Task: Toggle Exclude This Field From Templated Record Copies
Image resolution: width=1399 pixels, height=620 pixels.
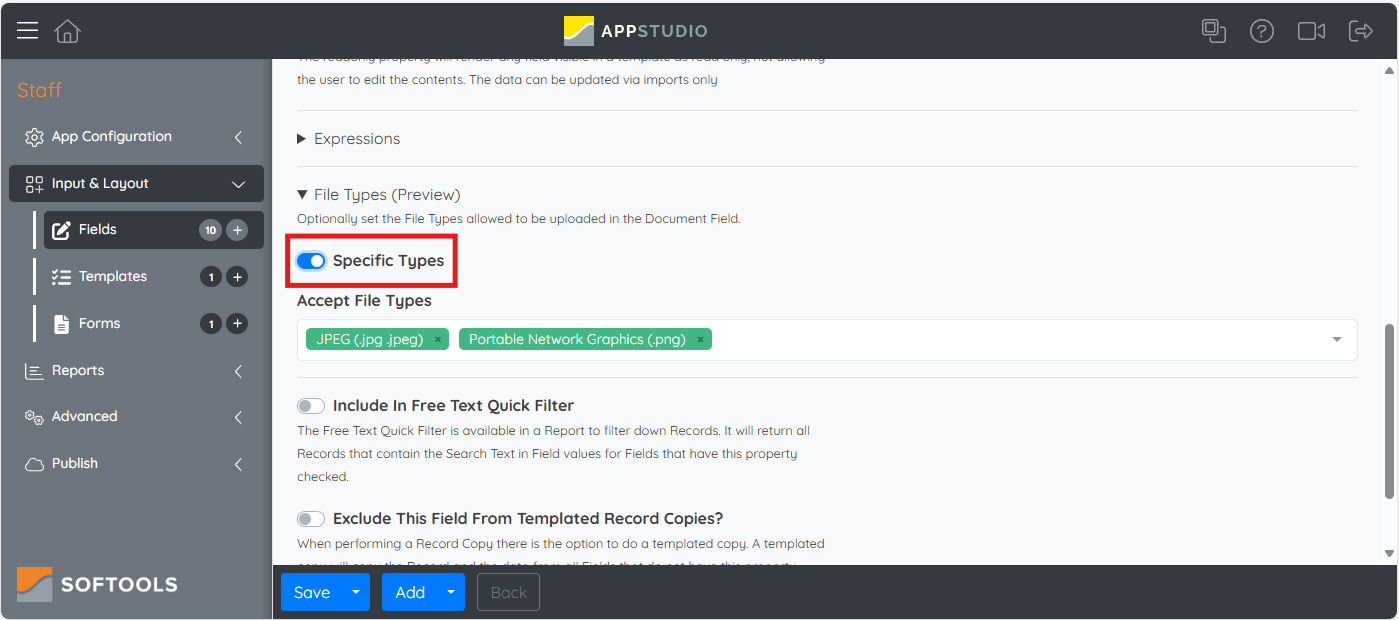Action: click(310, 518)
